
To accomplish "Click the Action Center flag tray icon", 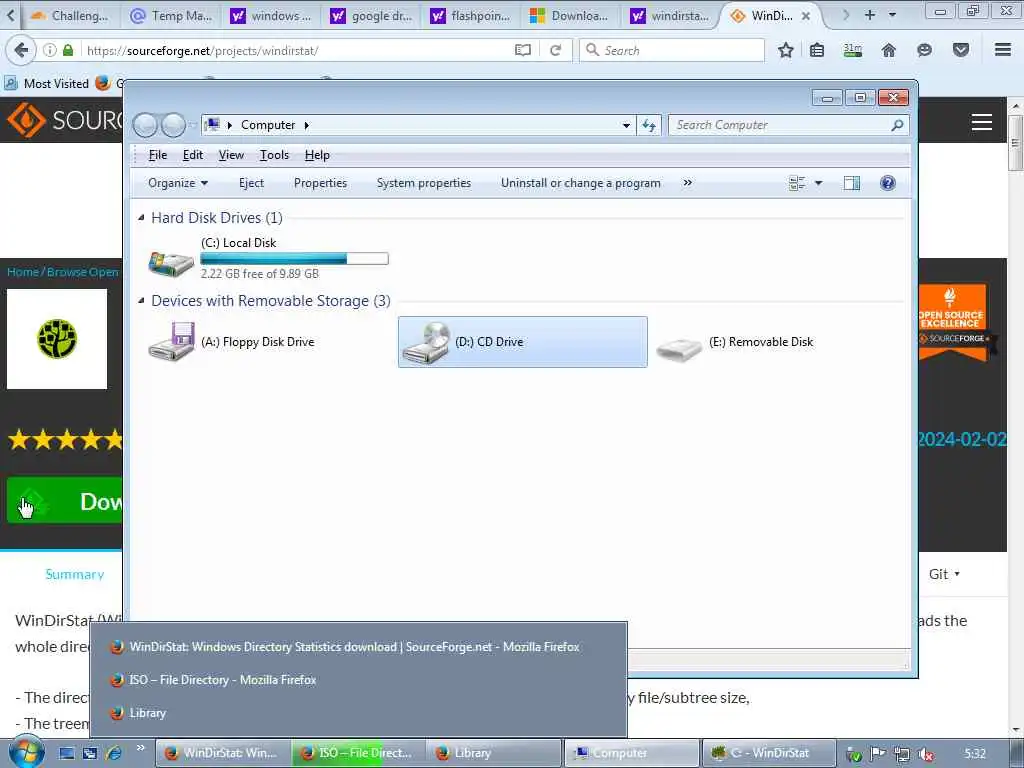I will (878, 754).
